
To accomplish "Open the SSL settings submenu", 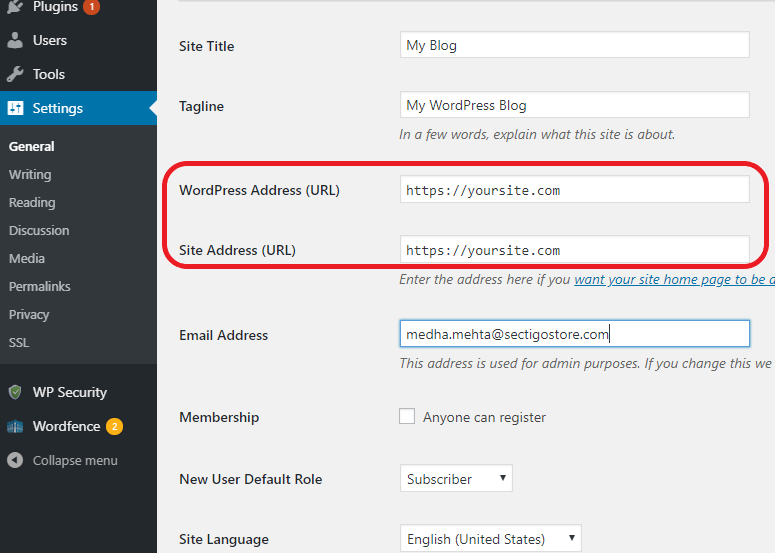I will click(x=20, y=342).
